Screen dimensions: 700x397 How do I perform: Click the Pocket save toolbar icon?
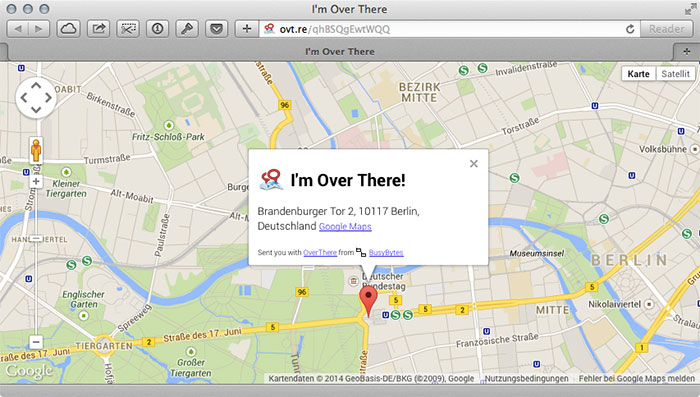coord(217,29)
